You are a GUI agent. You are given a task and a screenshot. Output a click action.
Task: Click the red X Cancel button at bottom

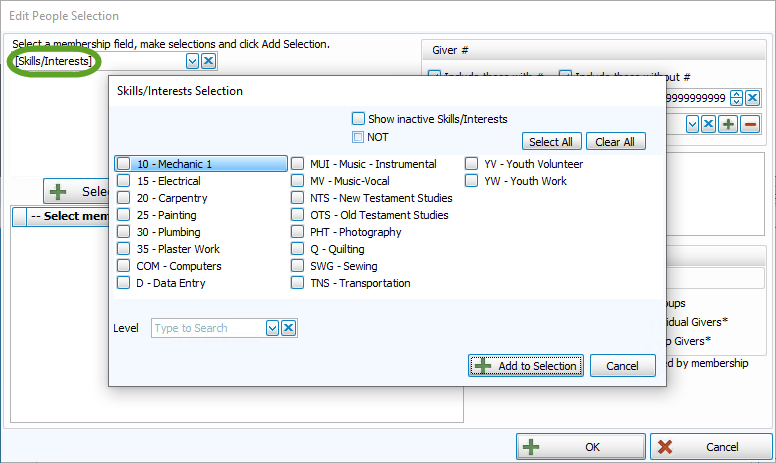click(x=710, y=447)
